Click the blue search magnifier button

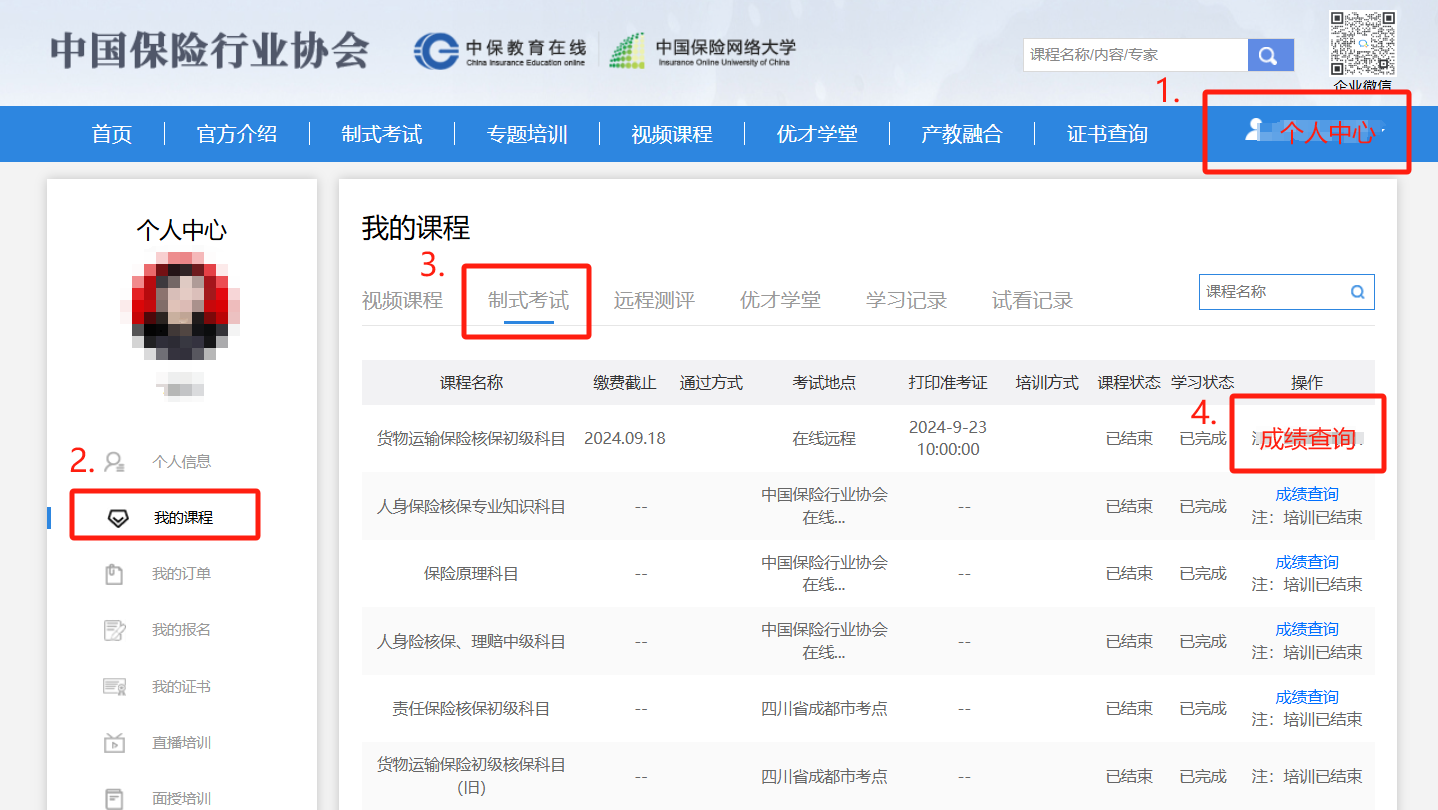[x=1270, y=55]
